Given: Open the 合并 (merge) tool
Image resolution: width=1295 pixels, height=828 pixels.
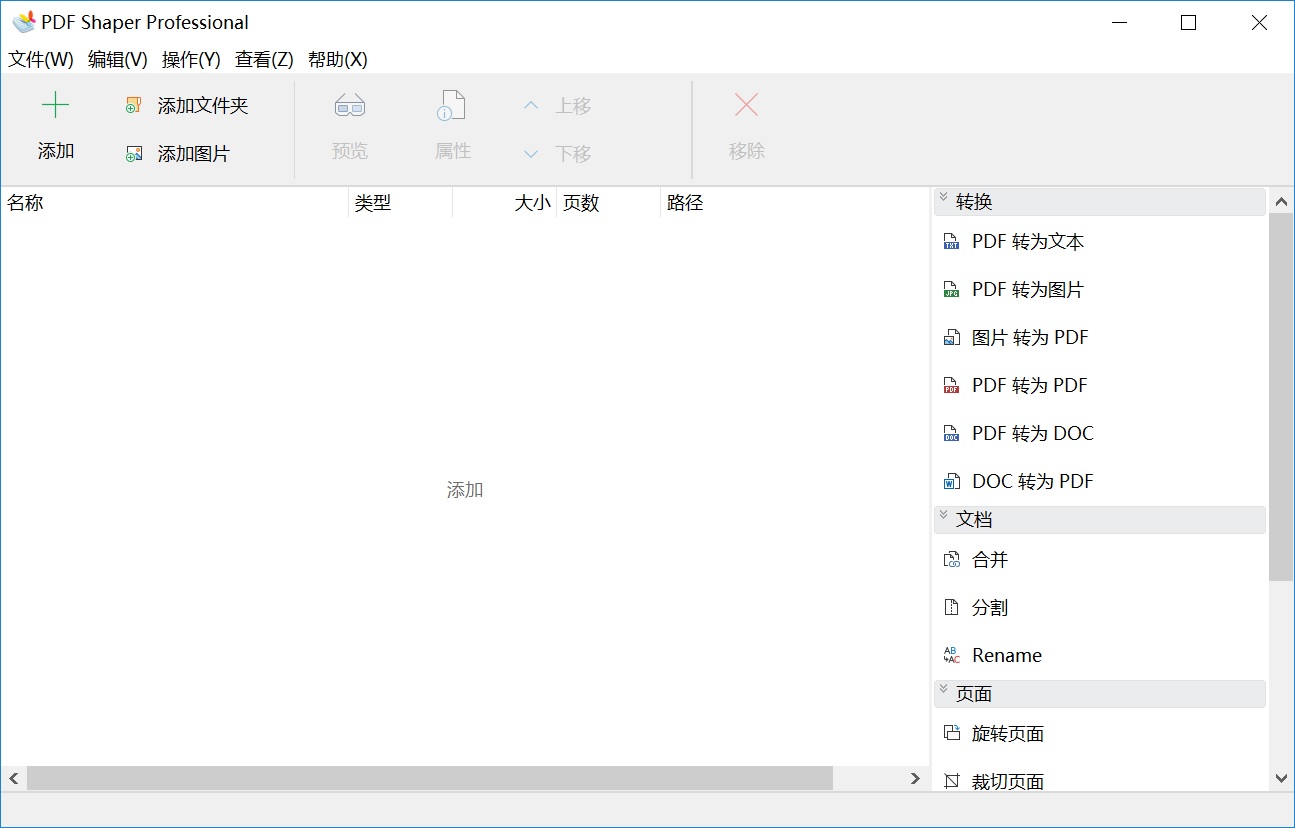Looking at the screenshot, I should click(989, 560).
